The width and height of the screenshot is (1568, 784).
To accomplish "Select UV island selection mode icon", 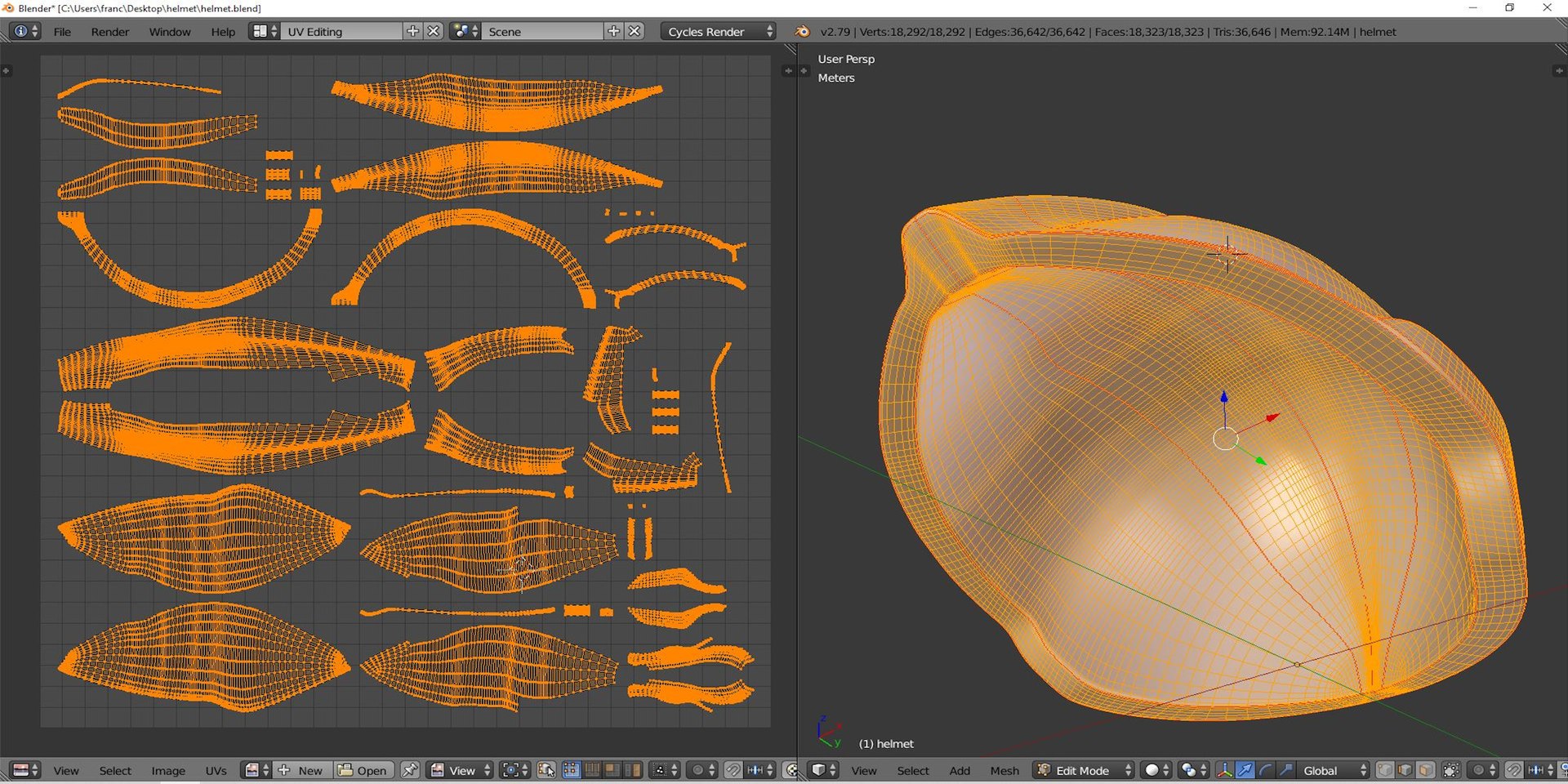I will pos(633,770).
